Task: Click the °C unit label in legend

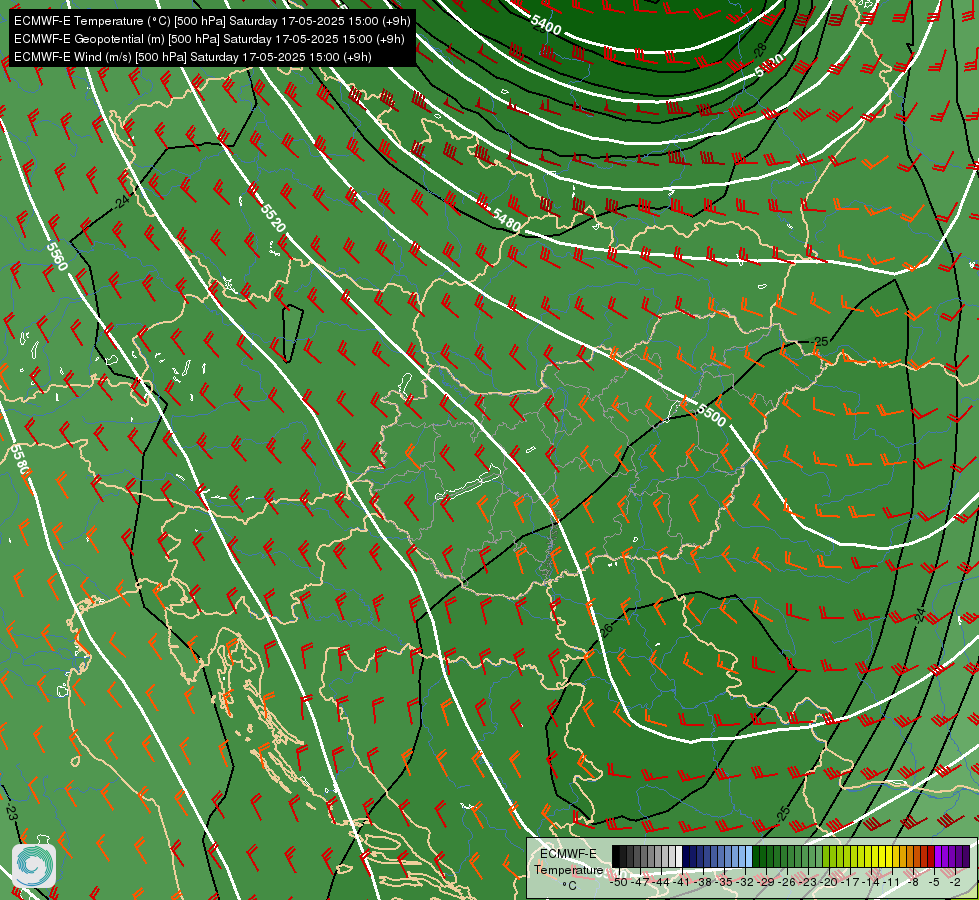Action: [569, 886]
